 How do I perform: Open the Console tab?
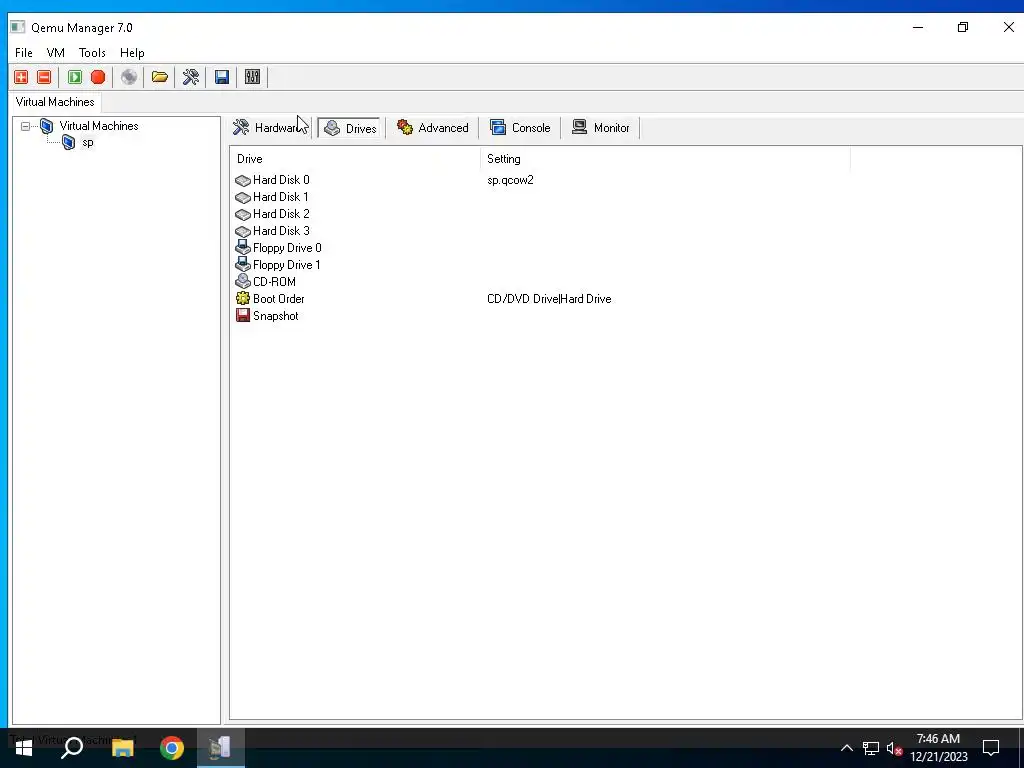pos(520,127)
